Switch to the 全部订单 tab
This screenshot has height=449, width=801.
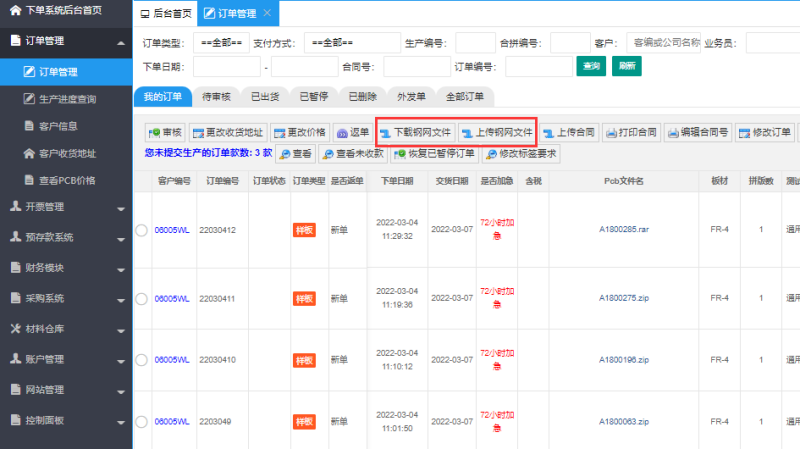pyautogui.click(x=464, y=97)
